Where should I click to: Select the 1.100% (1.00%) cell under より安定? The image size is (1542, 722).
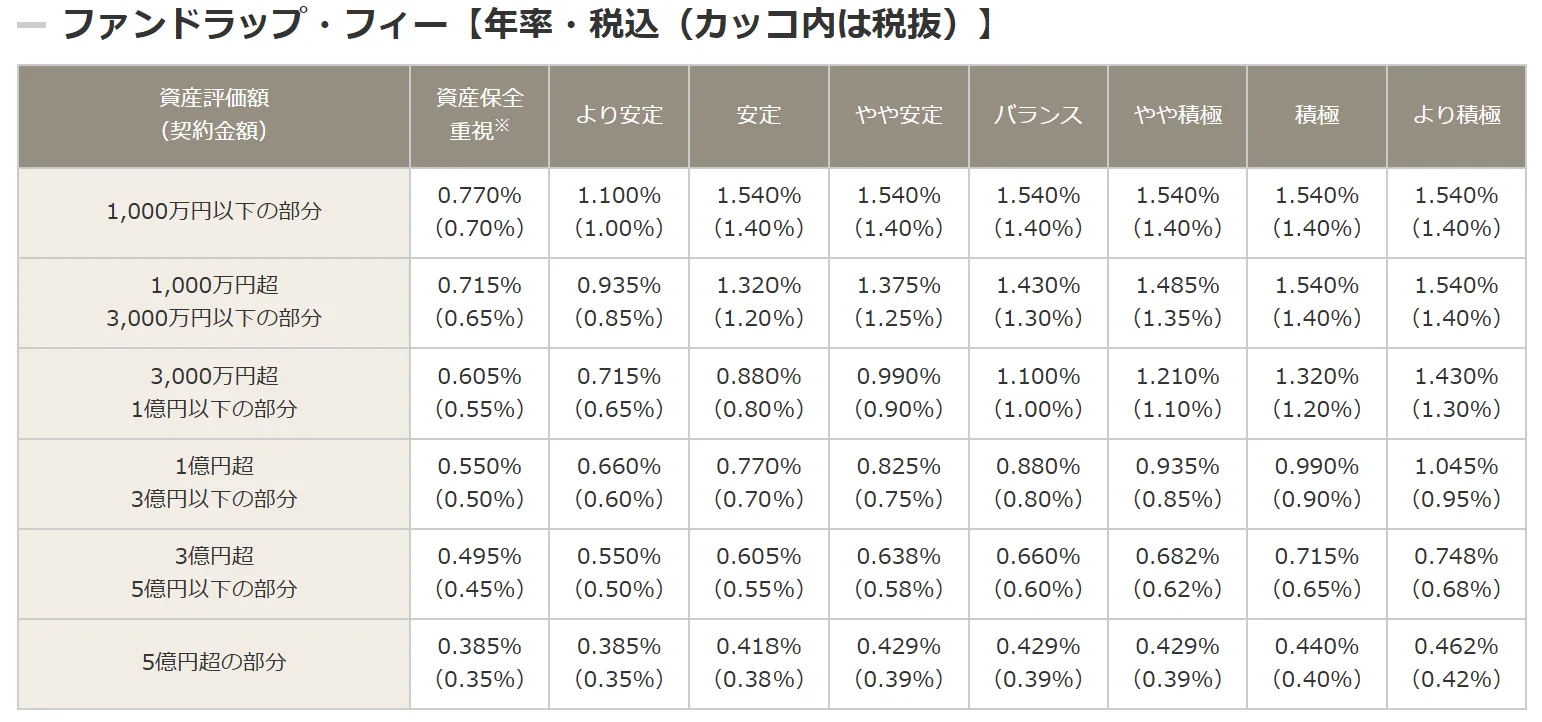pyautogui.click(x=619, y=212)
